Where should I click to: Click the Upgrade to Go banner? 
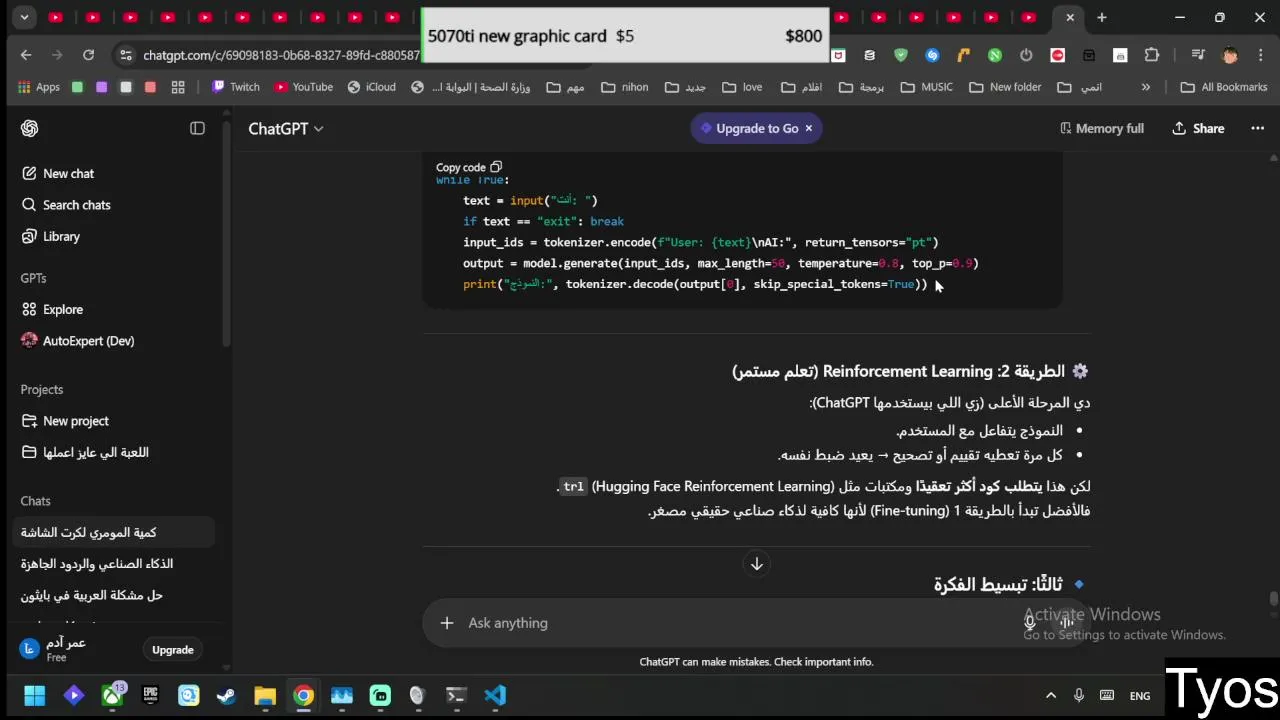coord(749,128)
